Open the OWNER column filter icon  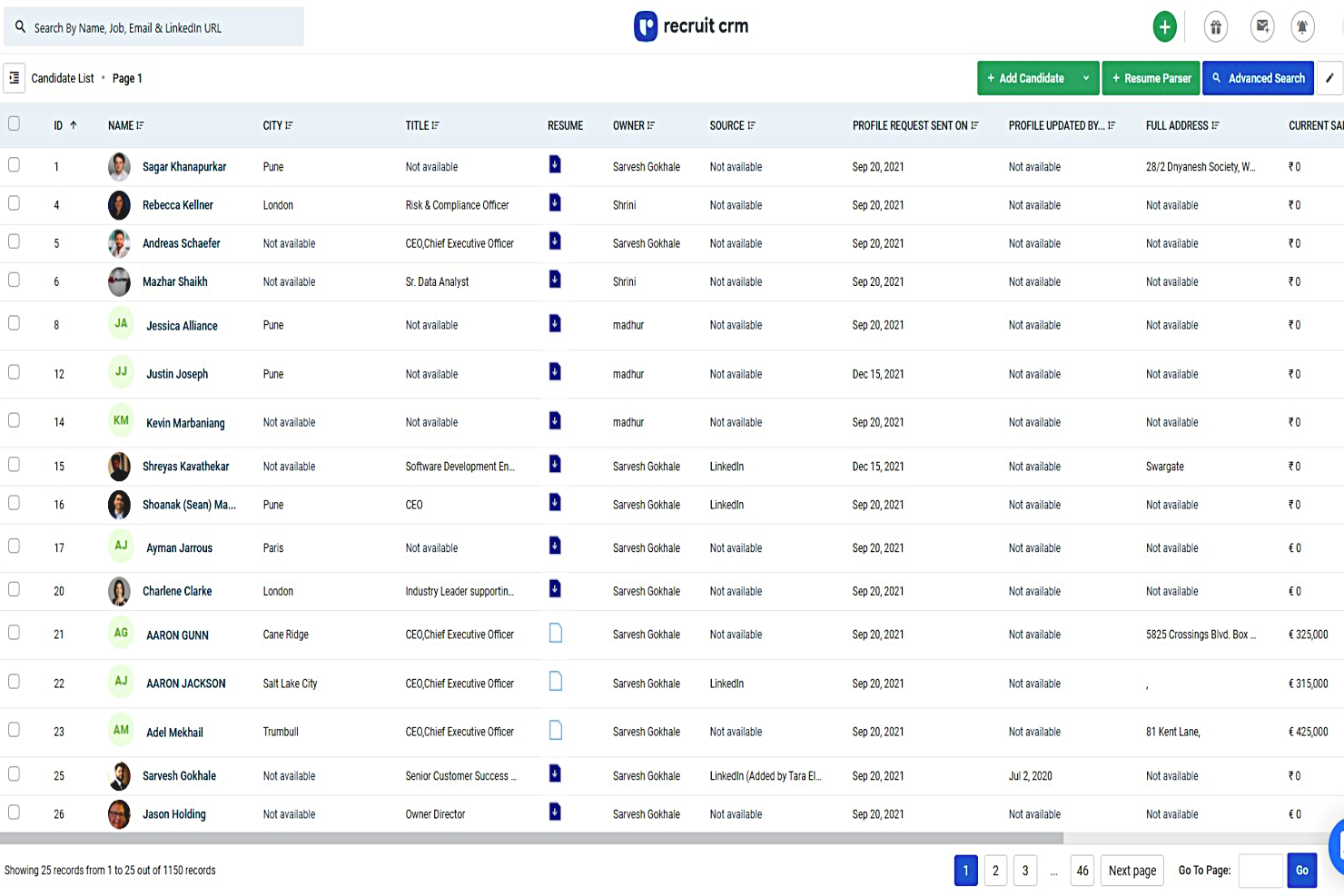pos(651,125)
